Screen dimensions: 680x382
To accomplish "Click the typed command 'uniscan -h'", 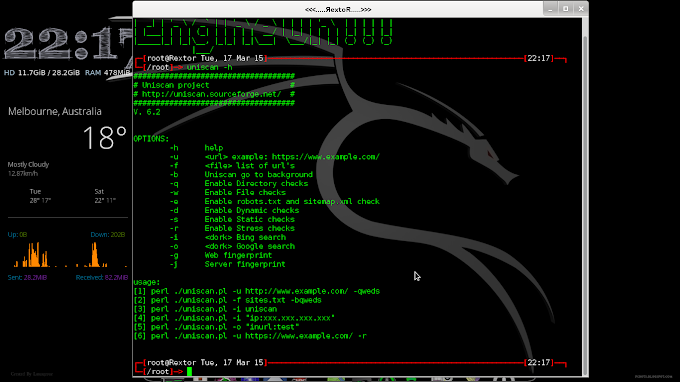I will (209, 67).
